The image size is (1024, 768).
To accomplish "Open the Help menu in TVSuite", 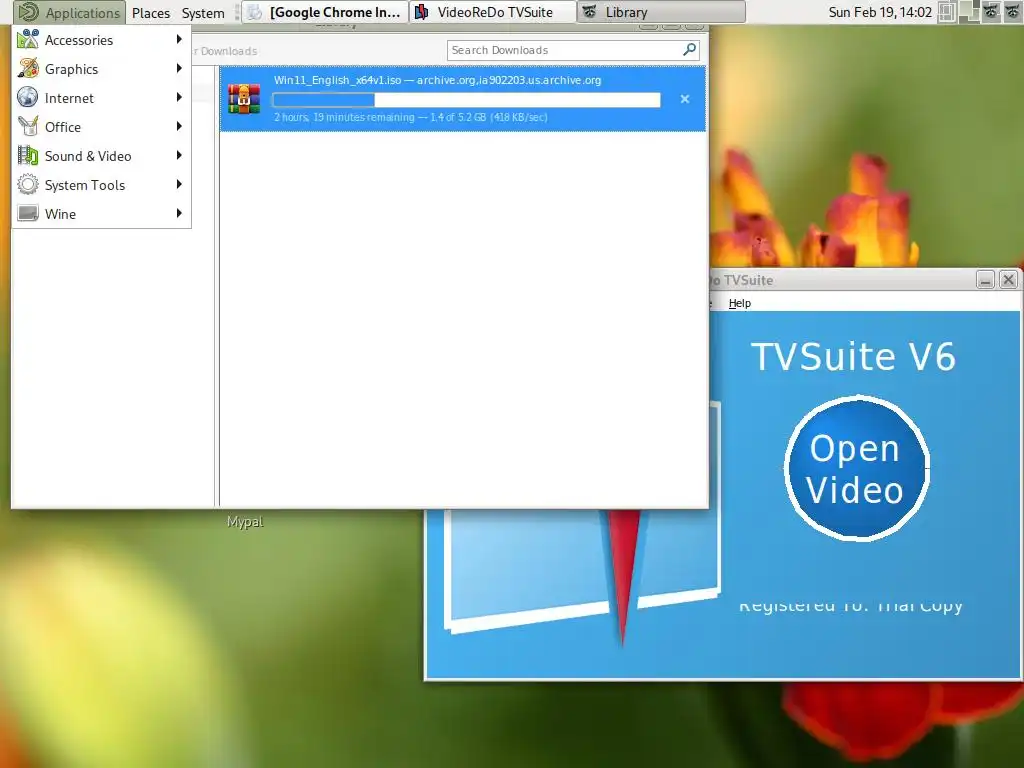I will tap(739, 303).
